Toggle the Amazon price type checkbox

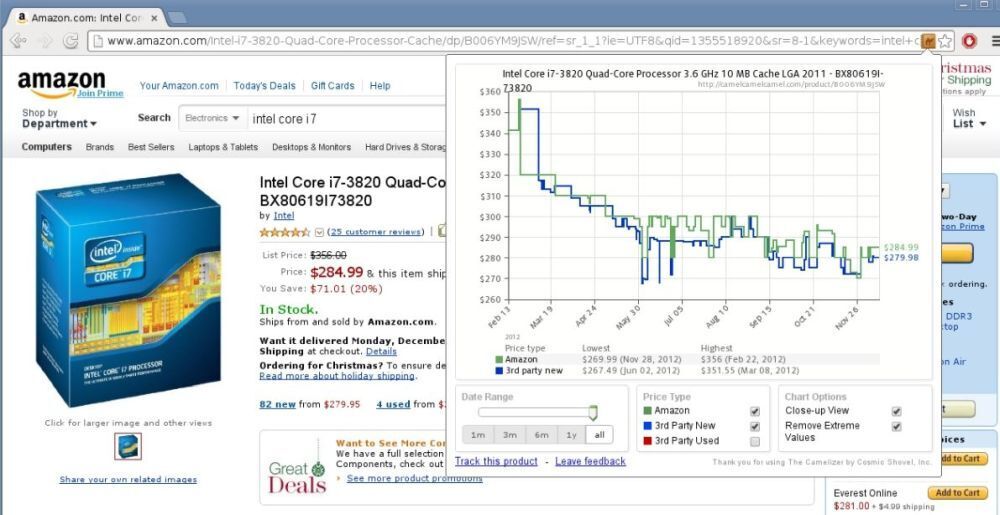pyautogui.click(x=755, y=411)
